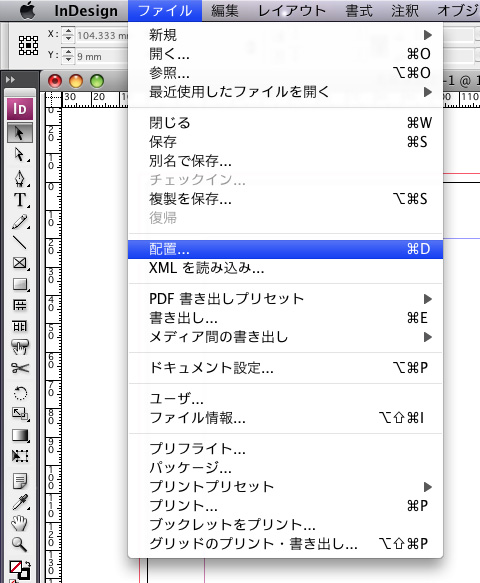Select the Selection tool (black arrow)
Screen dimensions: 480x583
(x=20, y=133)
